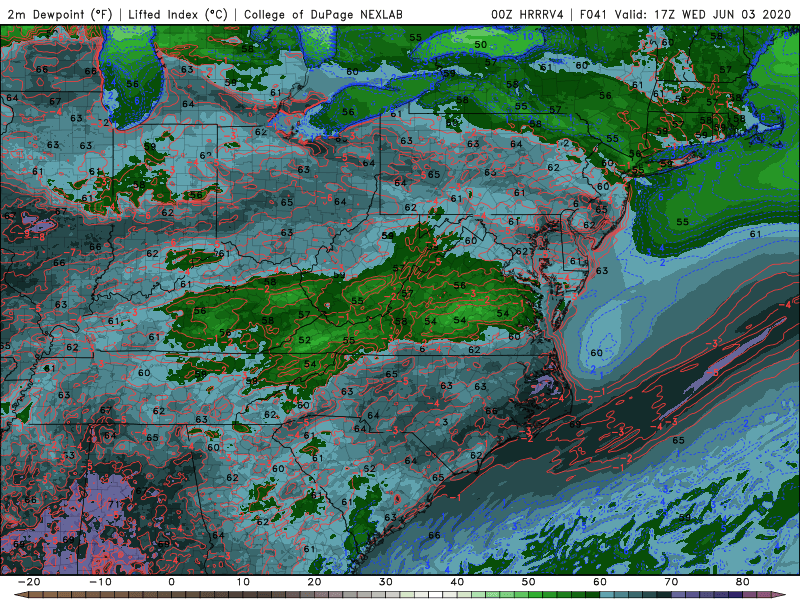Click "College of DuPage NEXLAB" in the header

tap(323, 14)
